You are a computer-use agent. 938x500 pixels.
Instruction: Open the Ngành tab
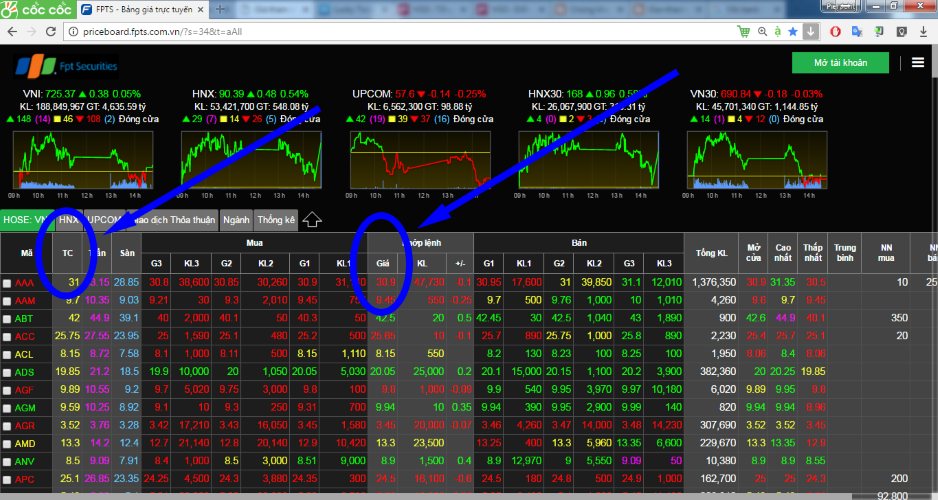(x=236, y=219)
